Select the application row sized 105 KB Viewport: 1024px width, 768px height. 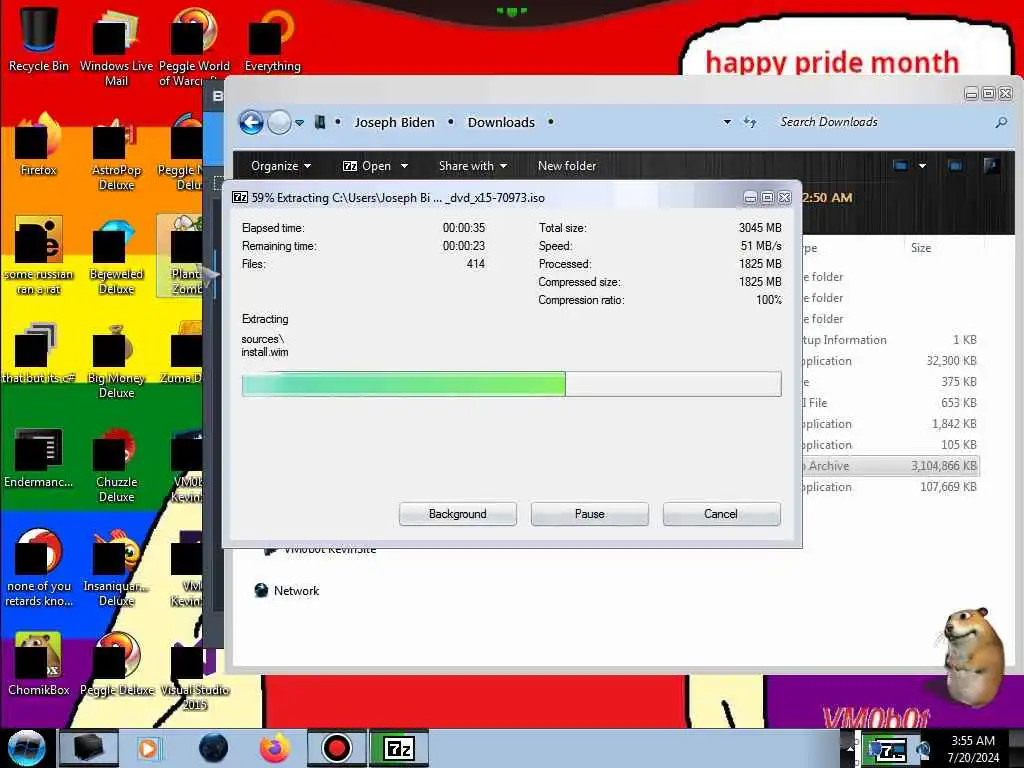tap(891, 445)
